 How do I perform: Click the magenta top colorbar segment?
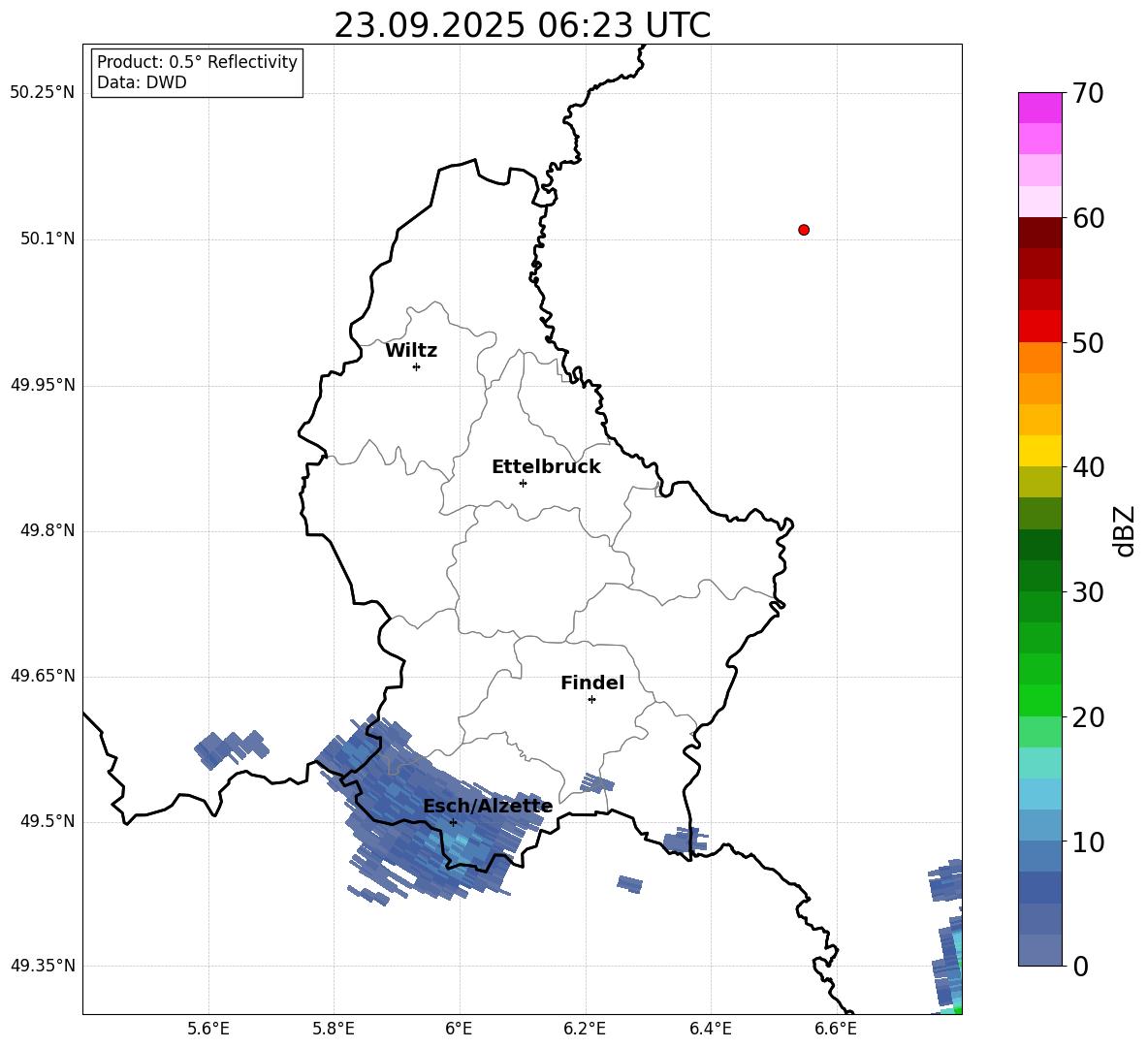pyautogui.click(x=1039, y=108)
